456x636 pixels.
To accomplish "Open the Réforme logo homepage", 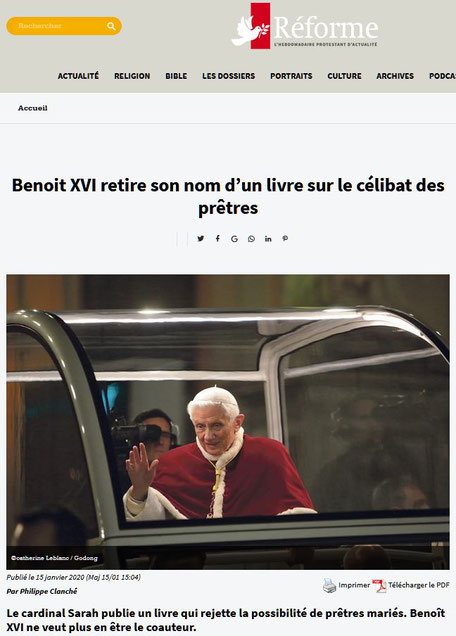I will 305,26.
